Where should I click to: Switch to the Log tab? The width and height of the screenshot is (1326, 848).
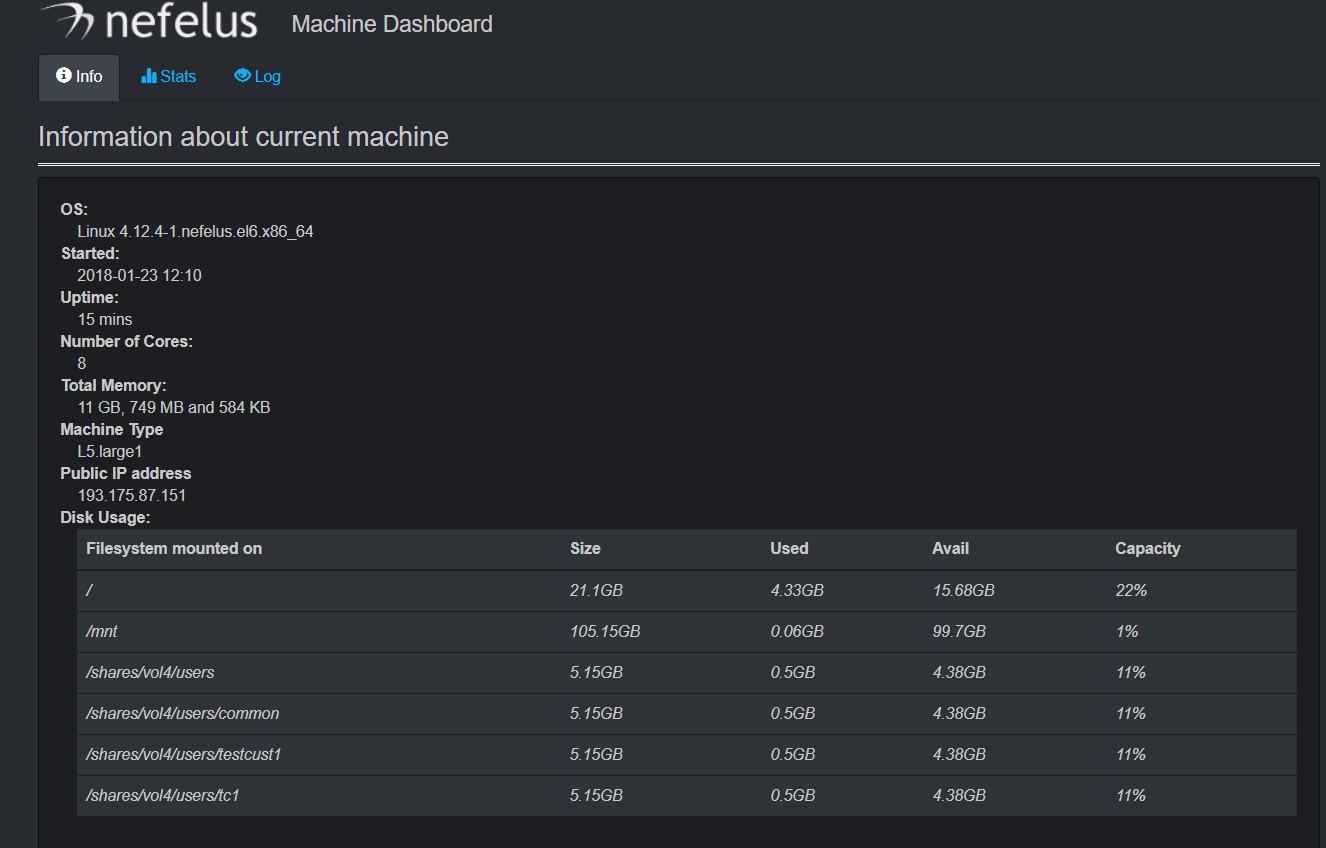[x=258, y=77]
